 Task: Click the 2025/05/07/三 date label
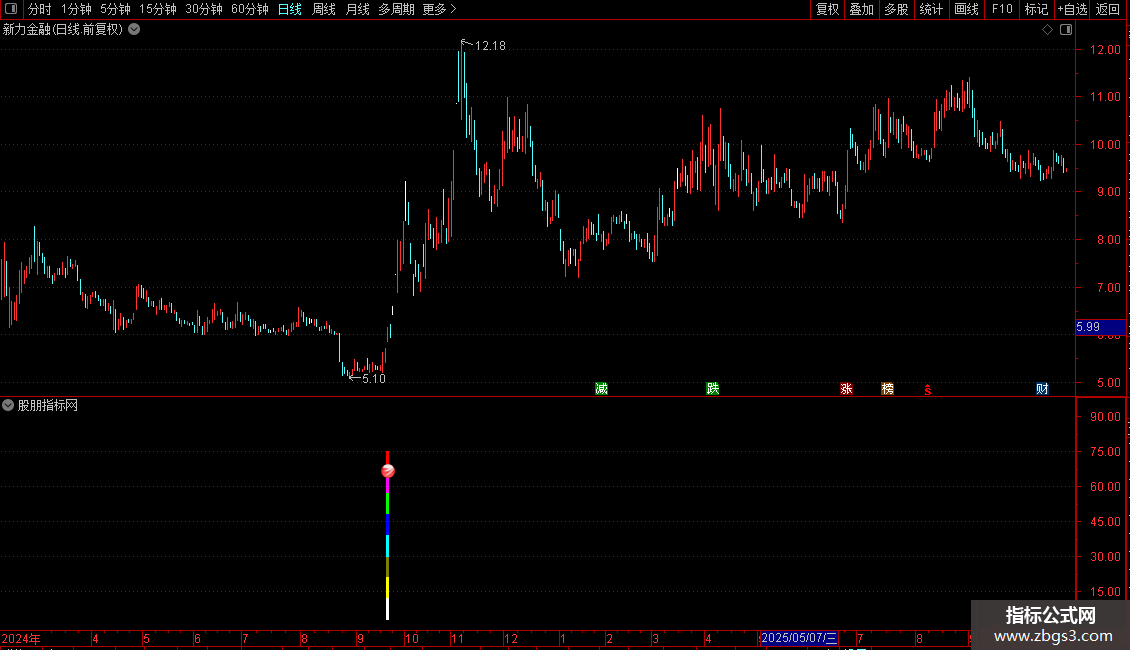[799, 638]
